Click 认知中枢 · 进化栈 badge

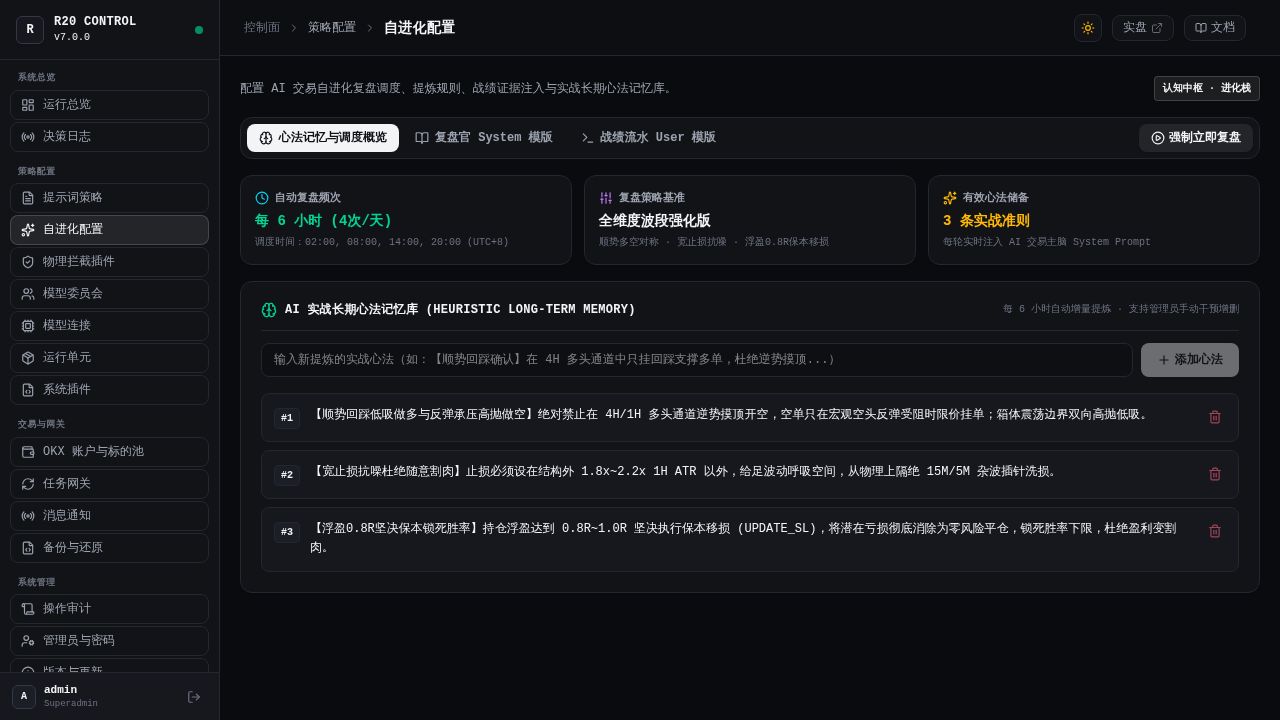(x=1207, y=89)
